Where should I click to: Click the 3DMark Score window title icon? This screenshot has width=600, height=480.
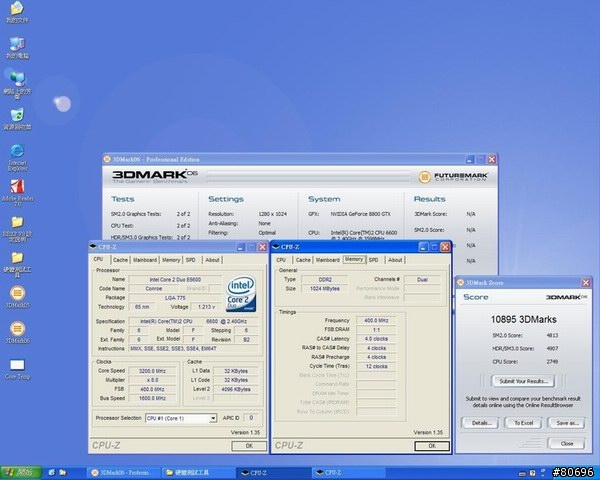tap(460, 282)
